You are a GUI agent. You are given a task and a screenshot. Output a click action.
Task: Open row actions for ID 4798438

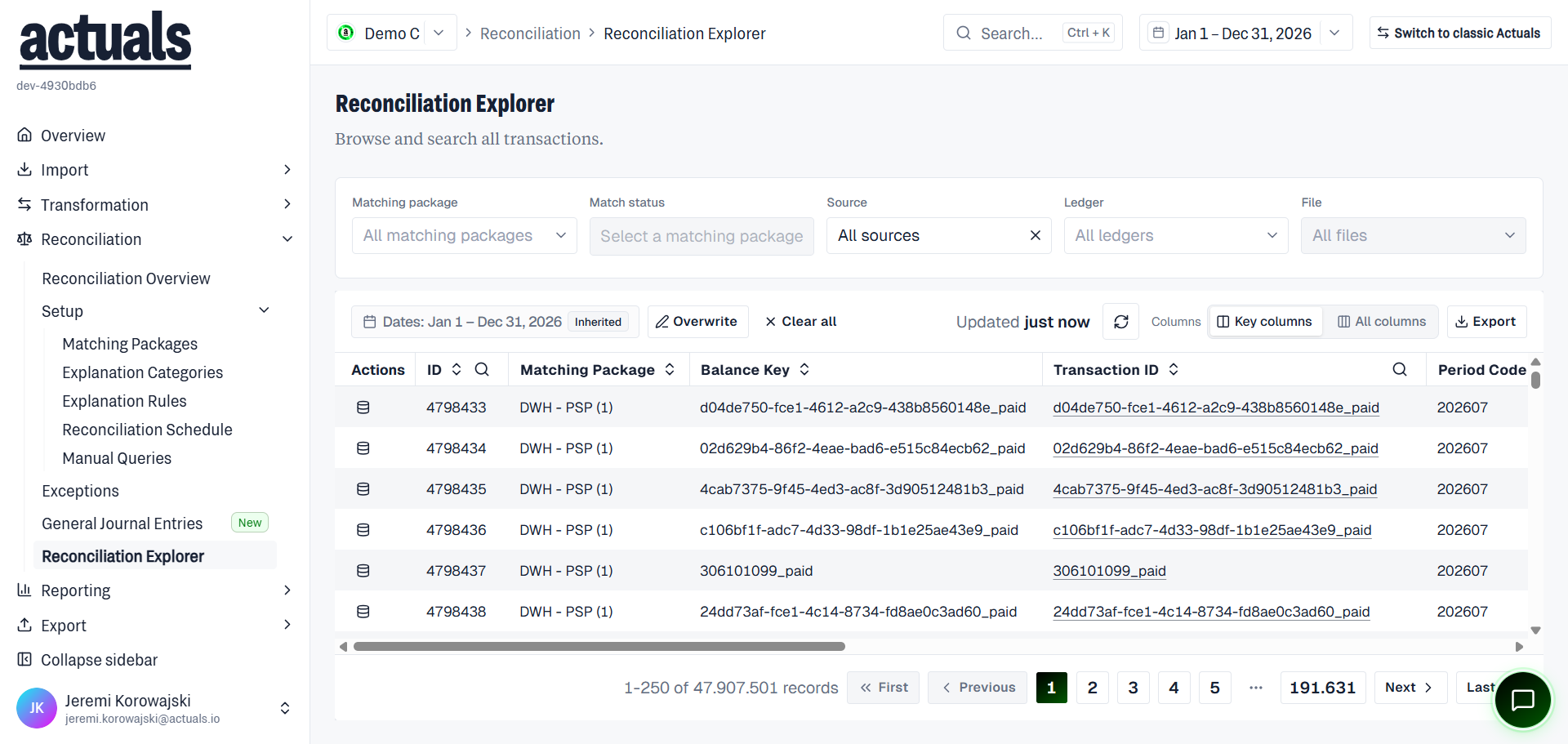click(x=363, y=612)
